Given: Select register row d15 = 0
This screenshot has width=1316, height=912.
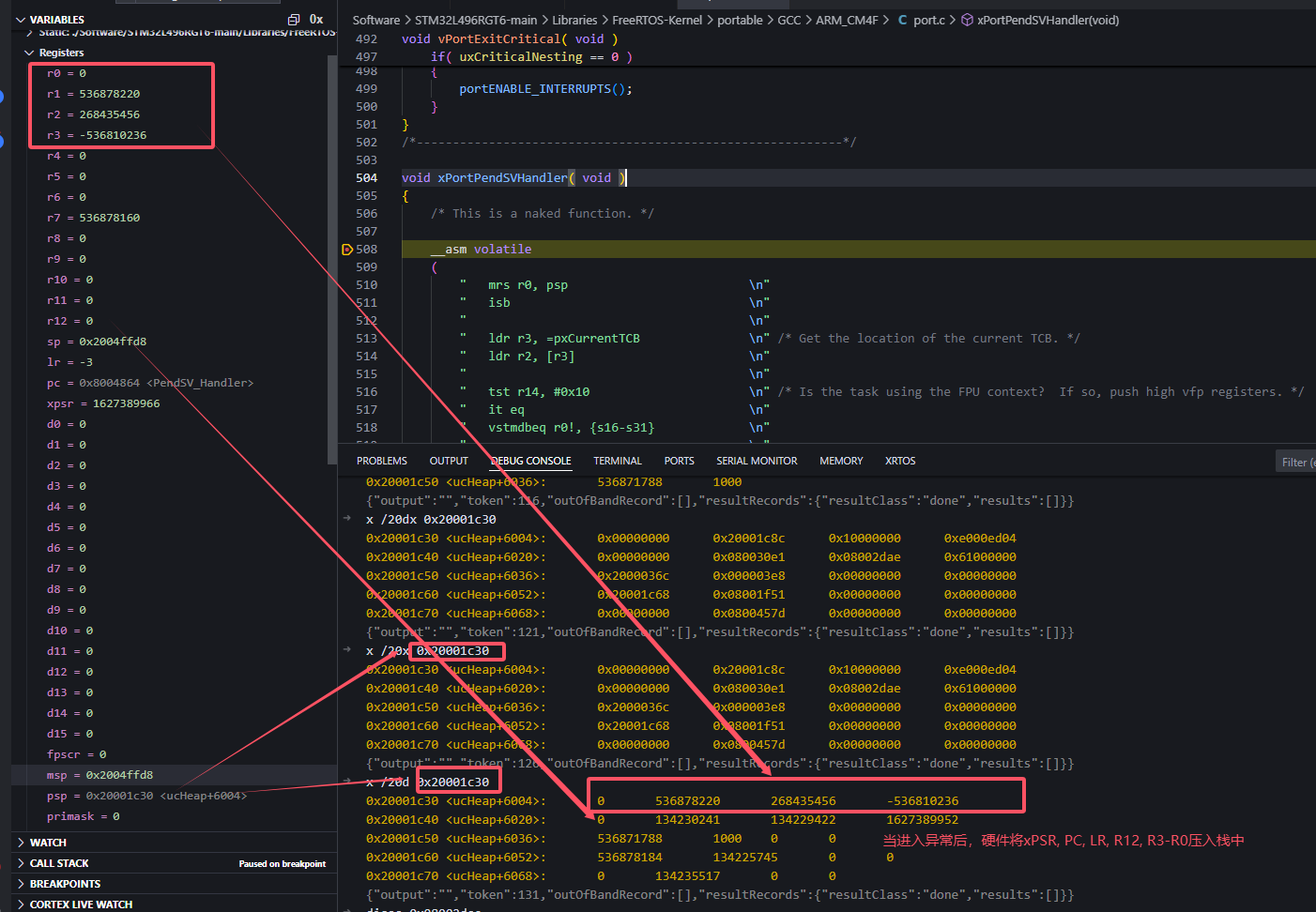Looking at the screenshot, I should click(174, 734).
